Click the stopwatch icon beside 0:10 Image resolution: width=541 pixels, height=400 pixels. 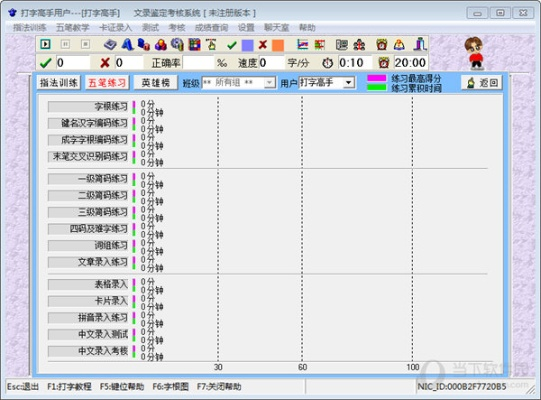(327, 63)
